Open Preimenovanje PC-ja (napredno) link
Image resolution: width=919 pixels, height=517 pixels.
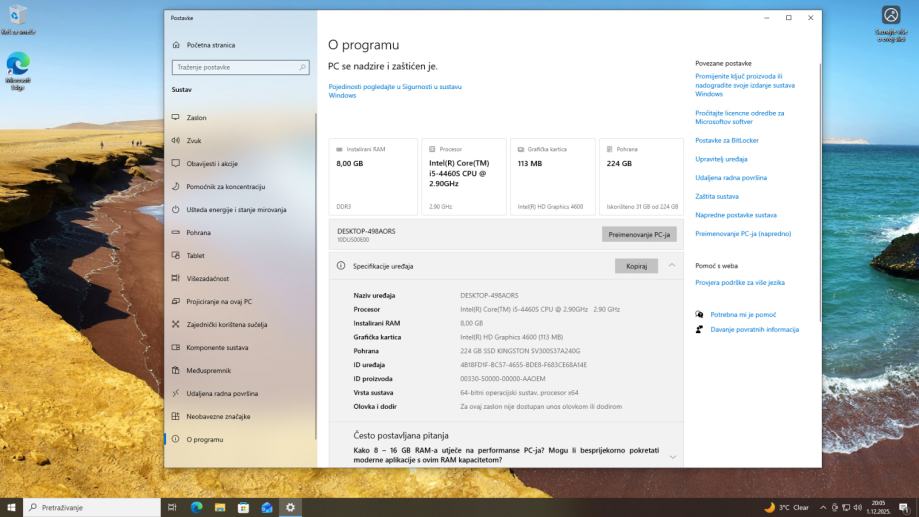coord(743,234)
